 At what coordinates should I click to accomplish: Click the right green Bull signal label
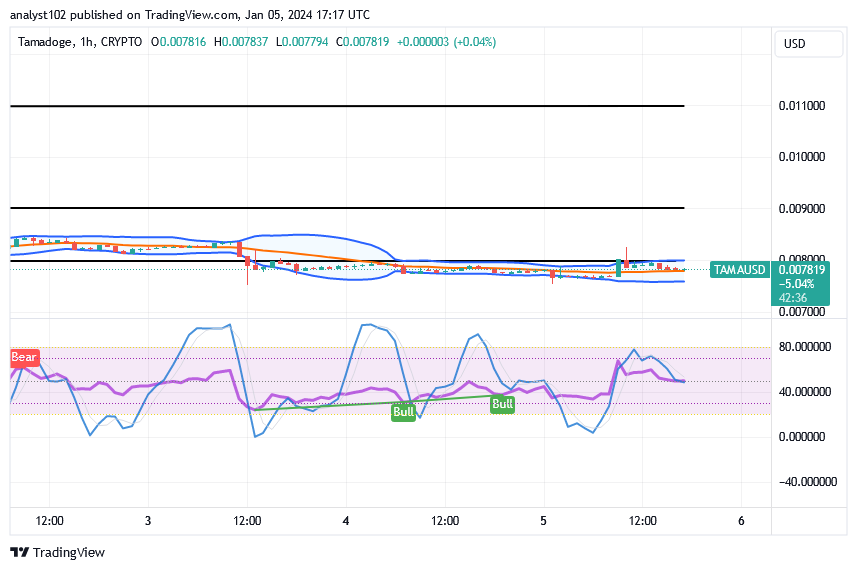click(x=502, y=404)
